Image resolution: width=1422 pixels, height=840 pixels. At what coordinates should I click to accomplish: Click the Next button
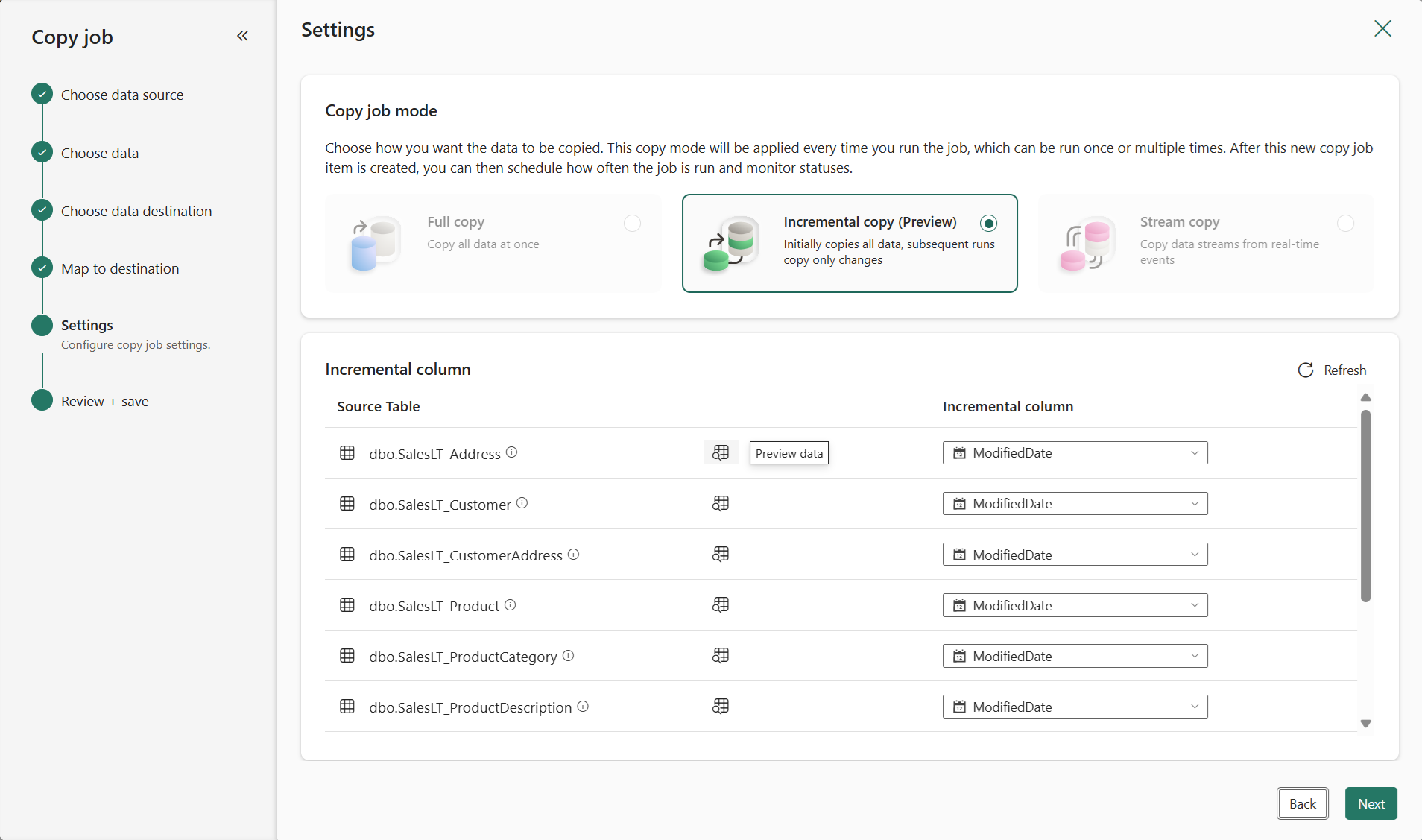tap(1371, 803)
